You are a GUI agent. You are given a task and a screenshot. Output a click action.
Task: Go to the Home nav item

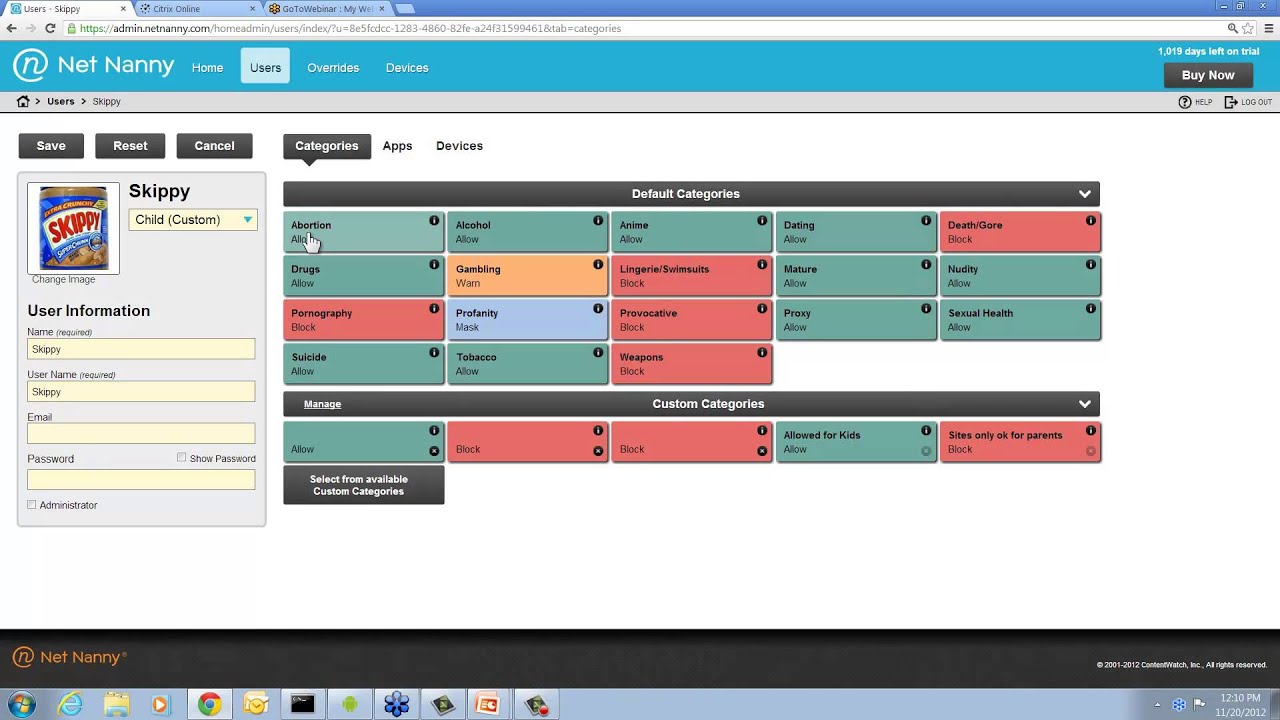[207, 68]
